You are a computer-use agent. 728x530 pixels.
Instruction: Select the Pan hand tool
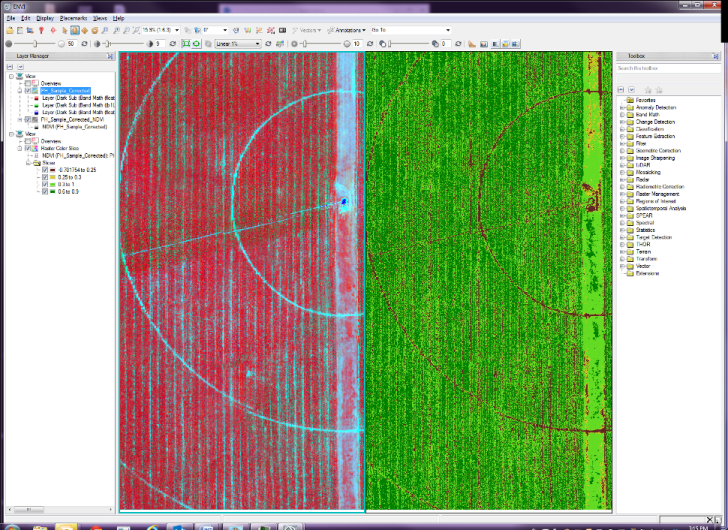coord(75,31)
